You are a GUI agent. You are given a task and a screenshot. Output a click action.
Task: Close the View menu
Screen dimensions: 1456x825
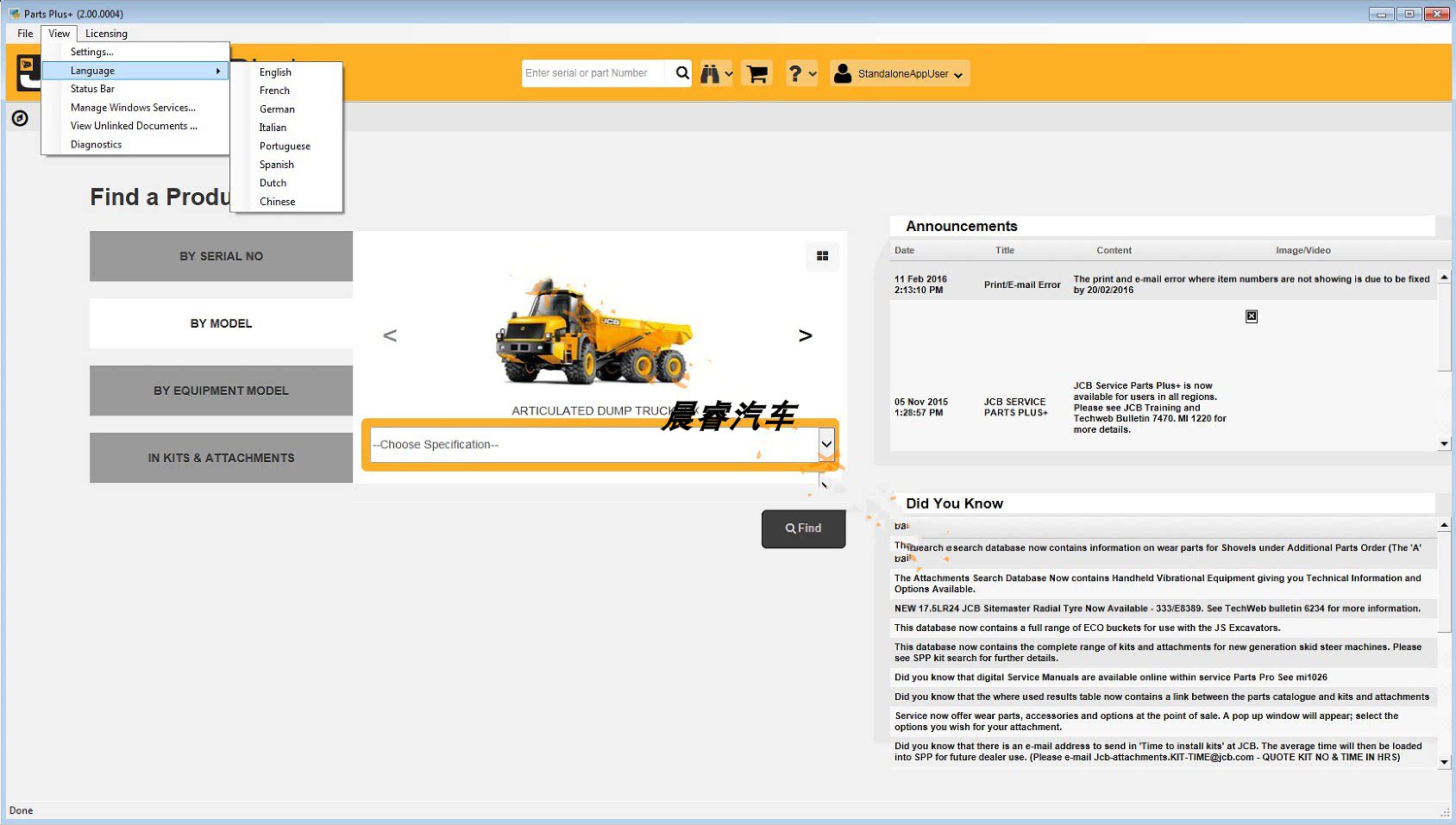click(60, 34)
